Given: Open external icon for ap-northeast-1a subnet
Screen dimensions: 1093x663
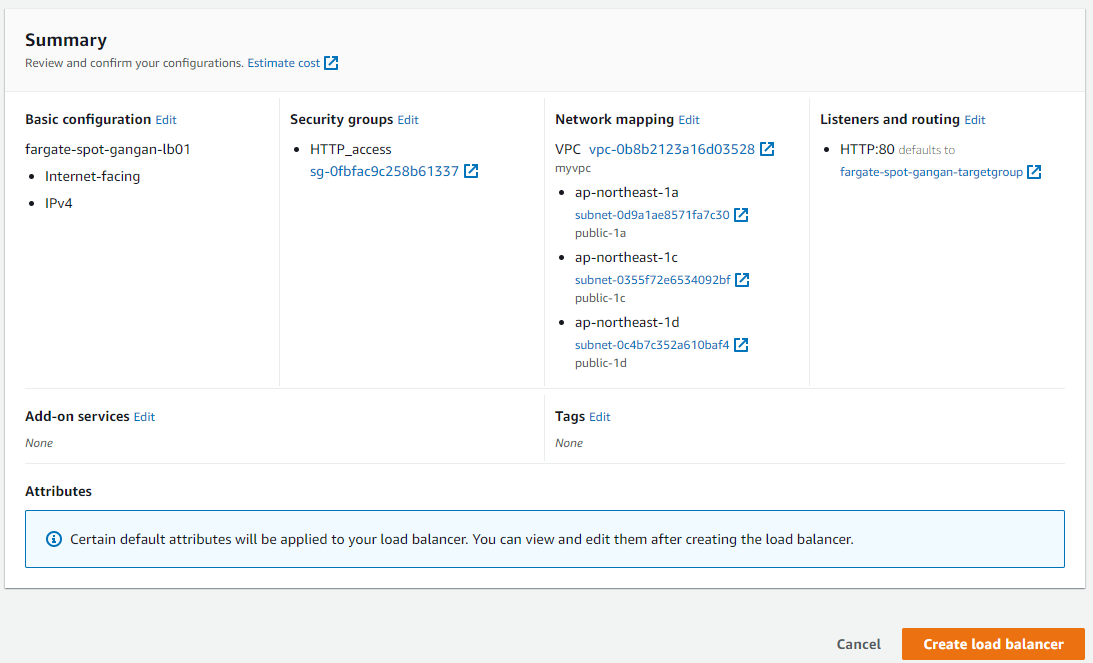Looking at the screenshot, I should [741, 215].
